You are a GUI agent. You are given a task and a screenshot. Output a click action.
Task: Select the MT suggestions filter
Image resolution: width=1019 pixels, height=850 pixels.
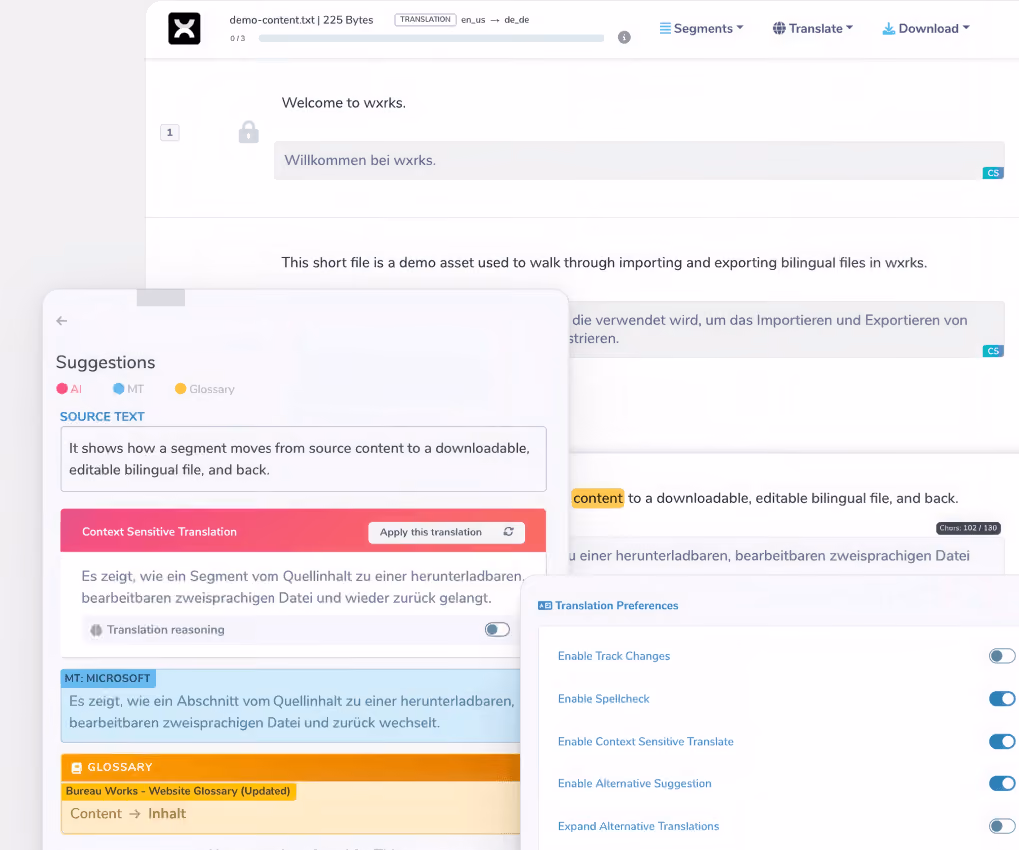click(x=128, y=389)
